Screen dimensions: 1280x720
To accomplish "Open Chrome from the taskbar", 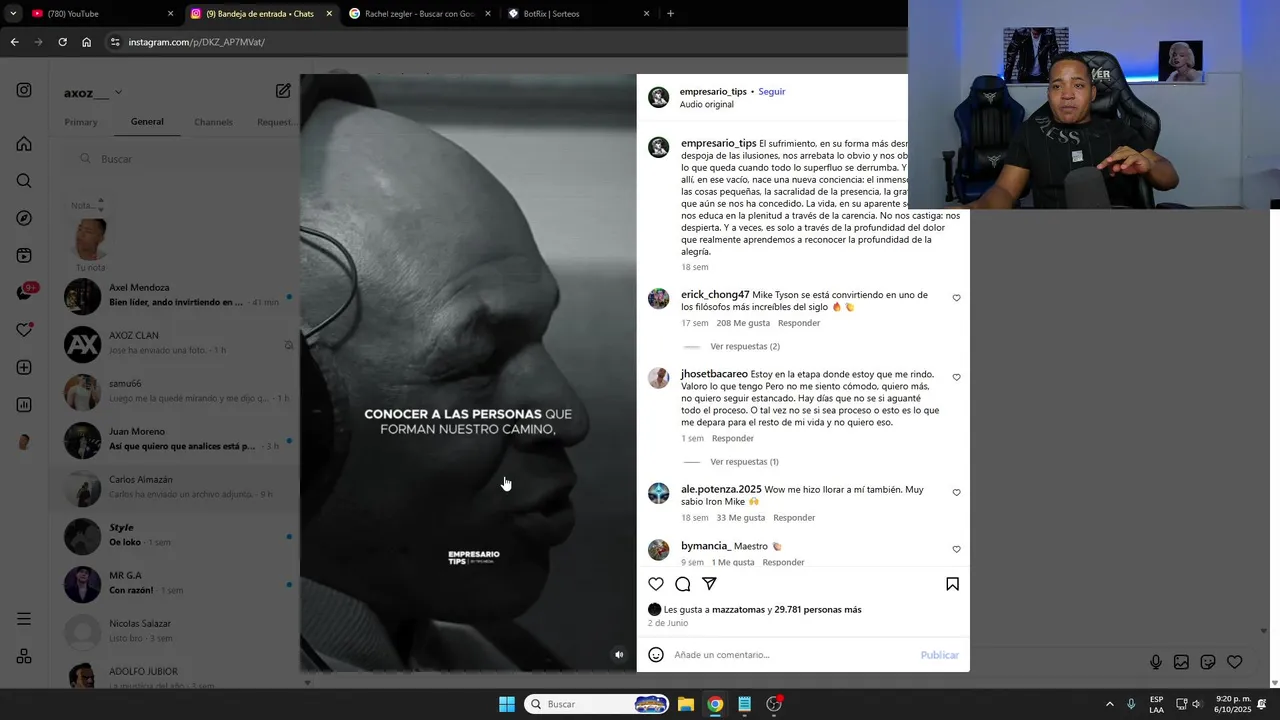I will click(x=715, y=704).
